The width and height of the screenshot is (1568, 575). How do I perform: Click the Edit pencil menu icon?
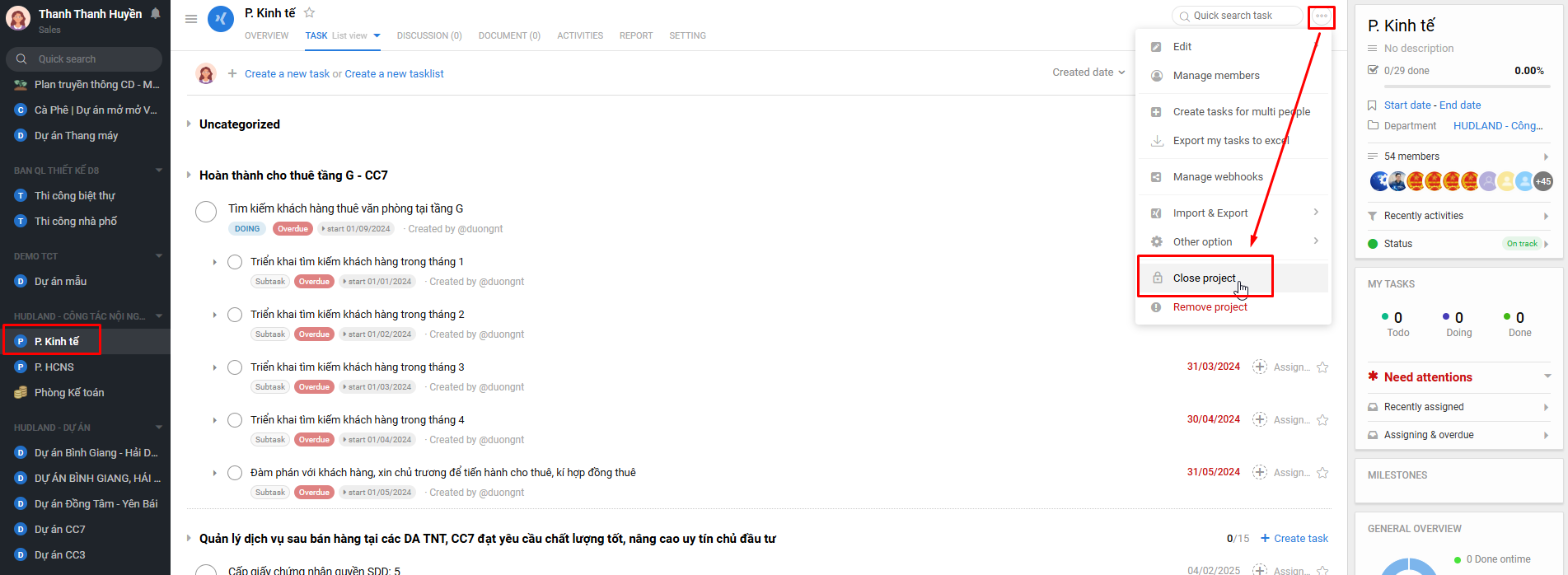click(1156, 47)
